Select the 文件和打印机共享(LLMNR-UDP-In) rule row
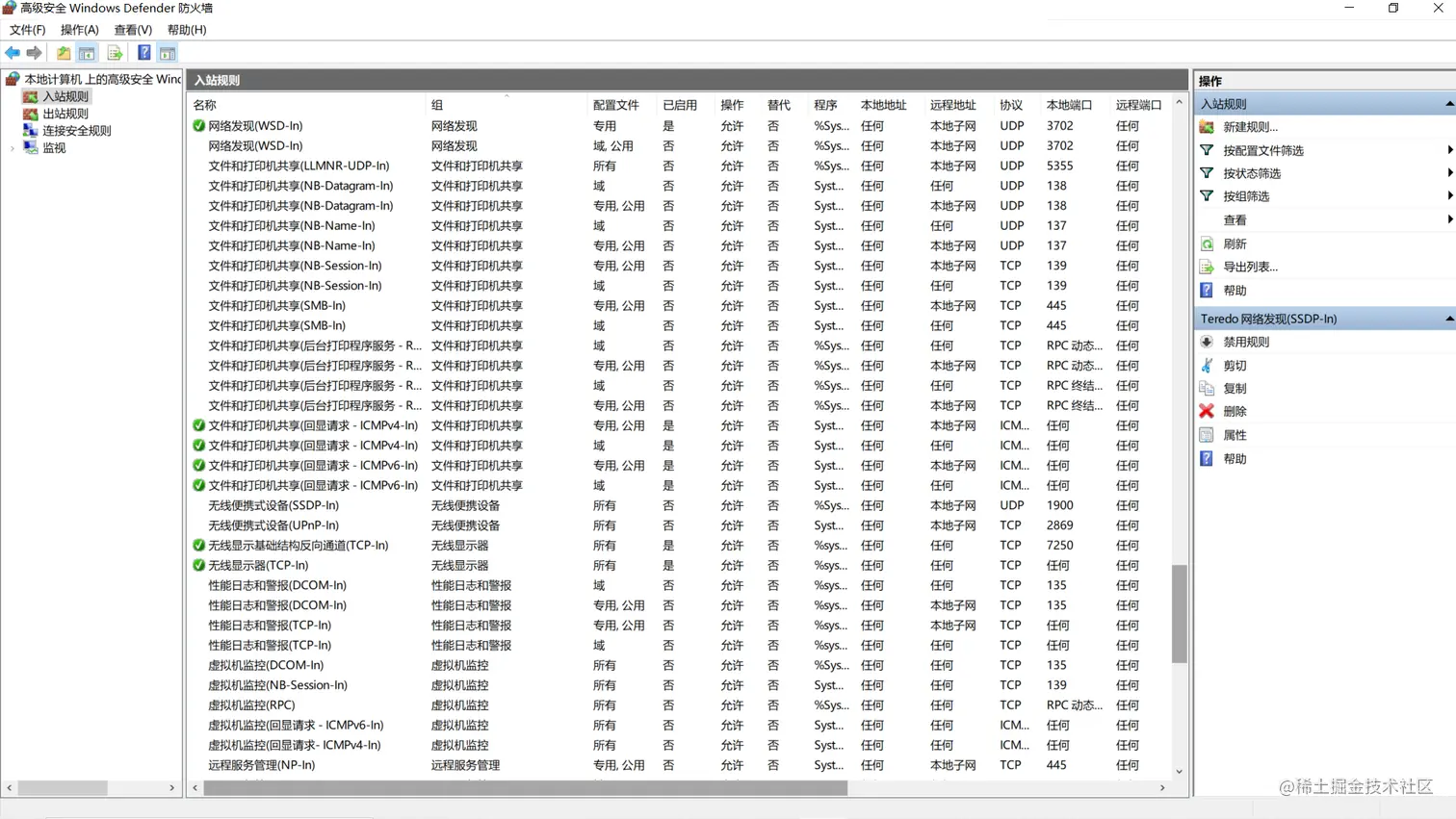The height and width of the screenshot is (819, 1456). tap(680, 166)
